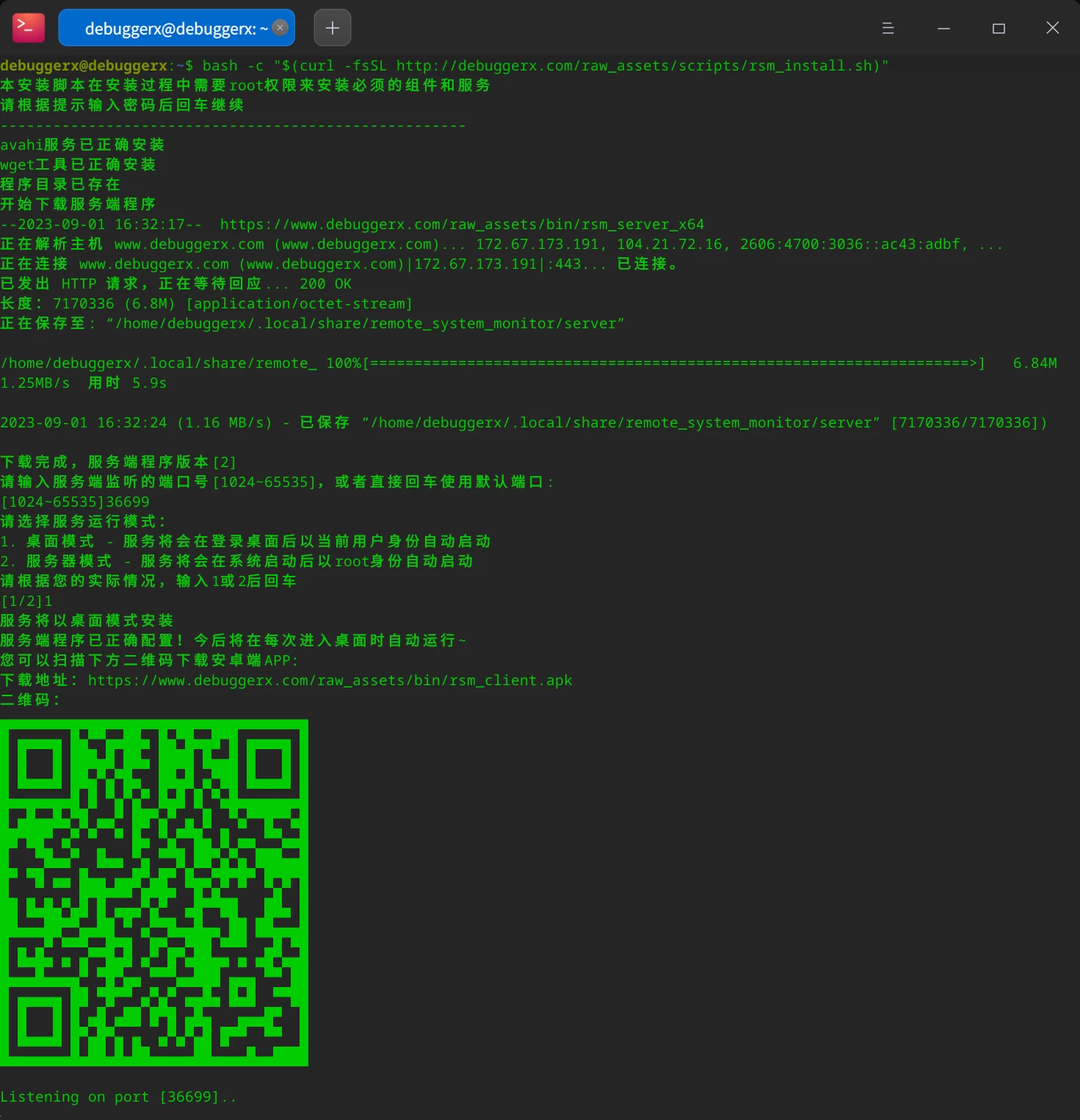Click the 'wget工具已正确安装' line
The image size is (1080, 1120).
point(78,165)
